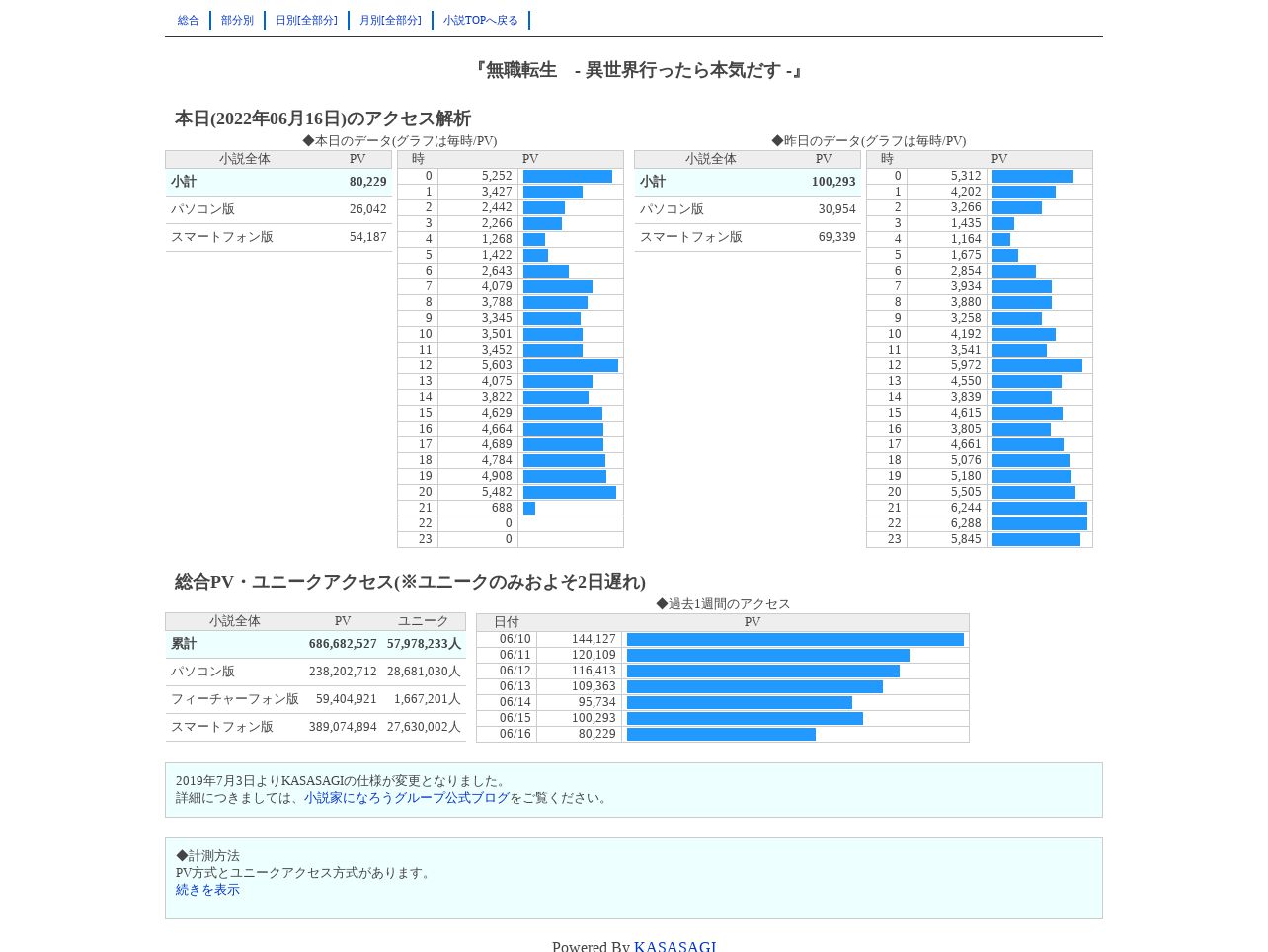Viewport: 1268px width, 952px height.
Task: Click the 06/15 date cell
Action: pyautogui.click(x=507, y=718)
